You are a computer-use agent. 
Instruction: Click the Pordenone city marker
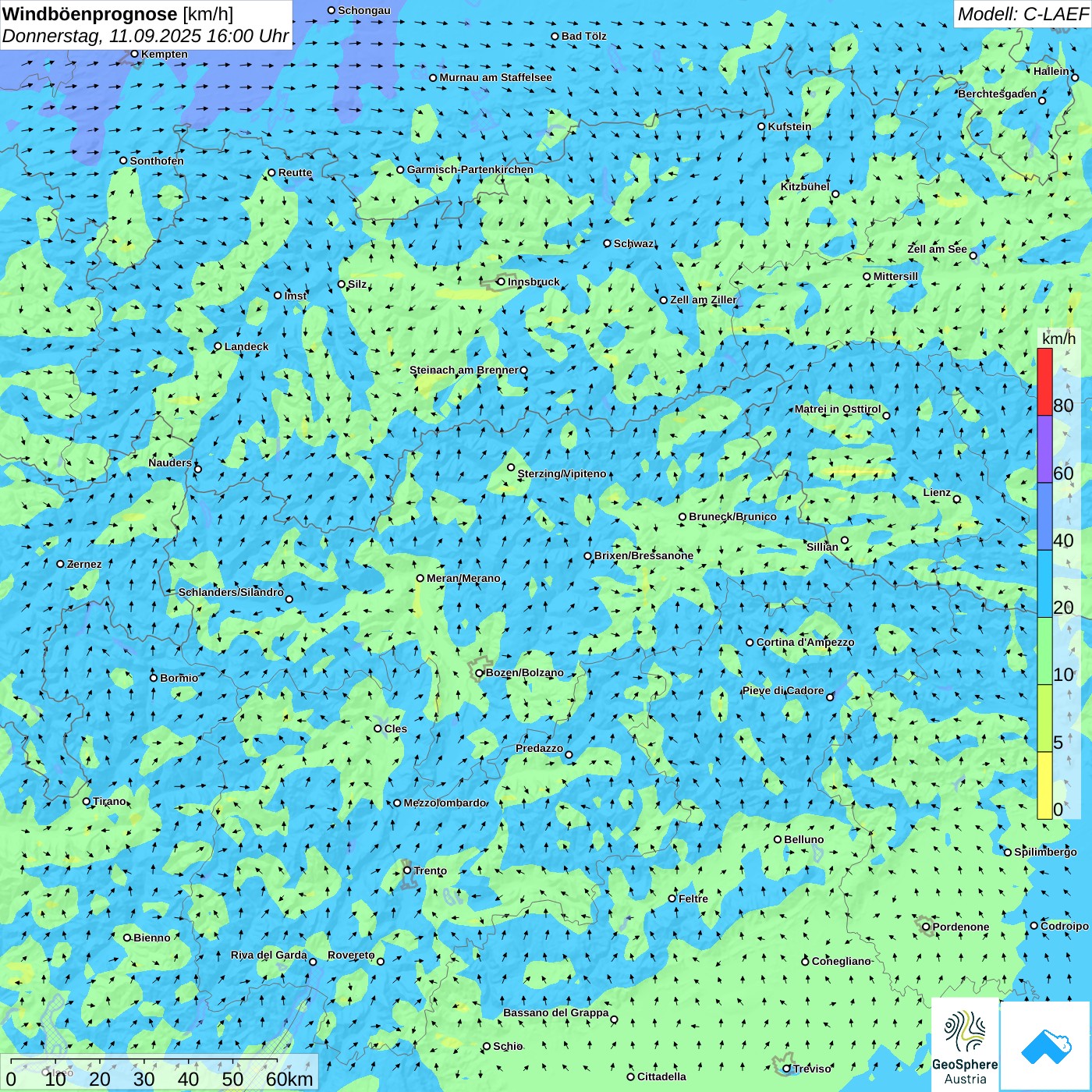pos(926,927)
